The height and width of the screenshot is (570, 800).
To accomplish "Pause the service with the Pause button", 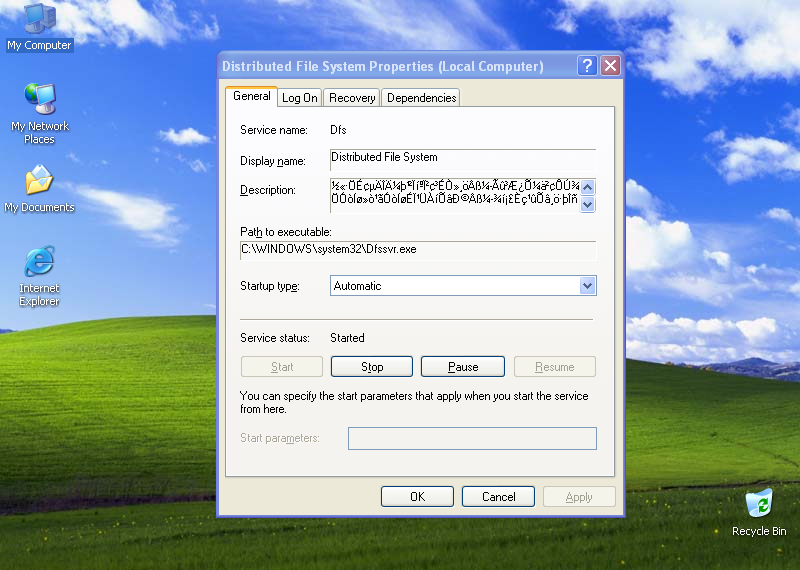I will (463, 367).
